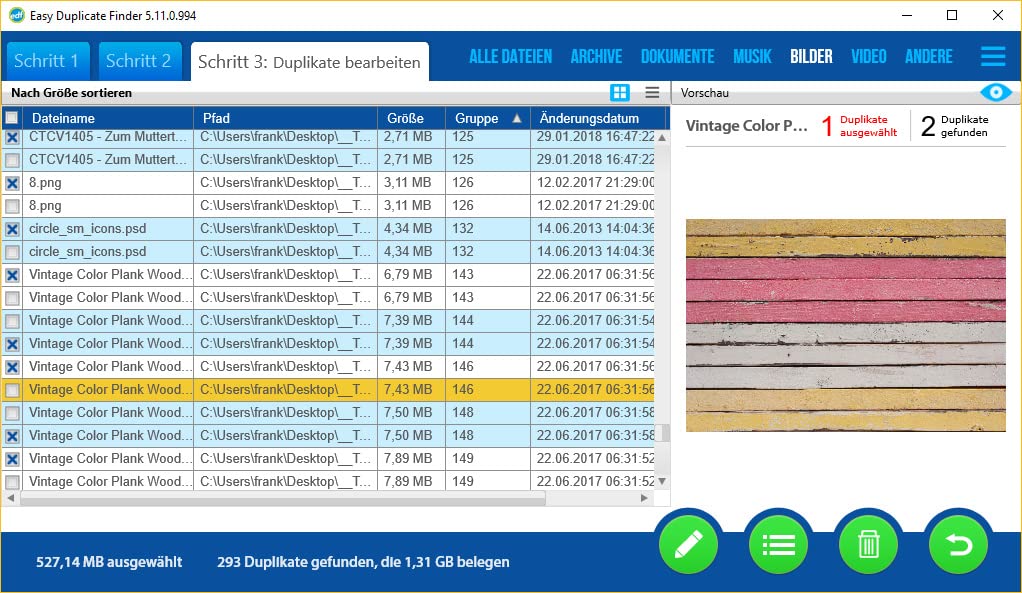Open the hamburger menu
The width and height of the screenshot is (1022, 593).
pyautogui.click(x=993, y=57)
